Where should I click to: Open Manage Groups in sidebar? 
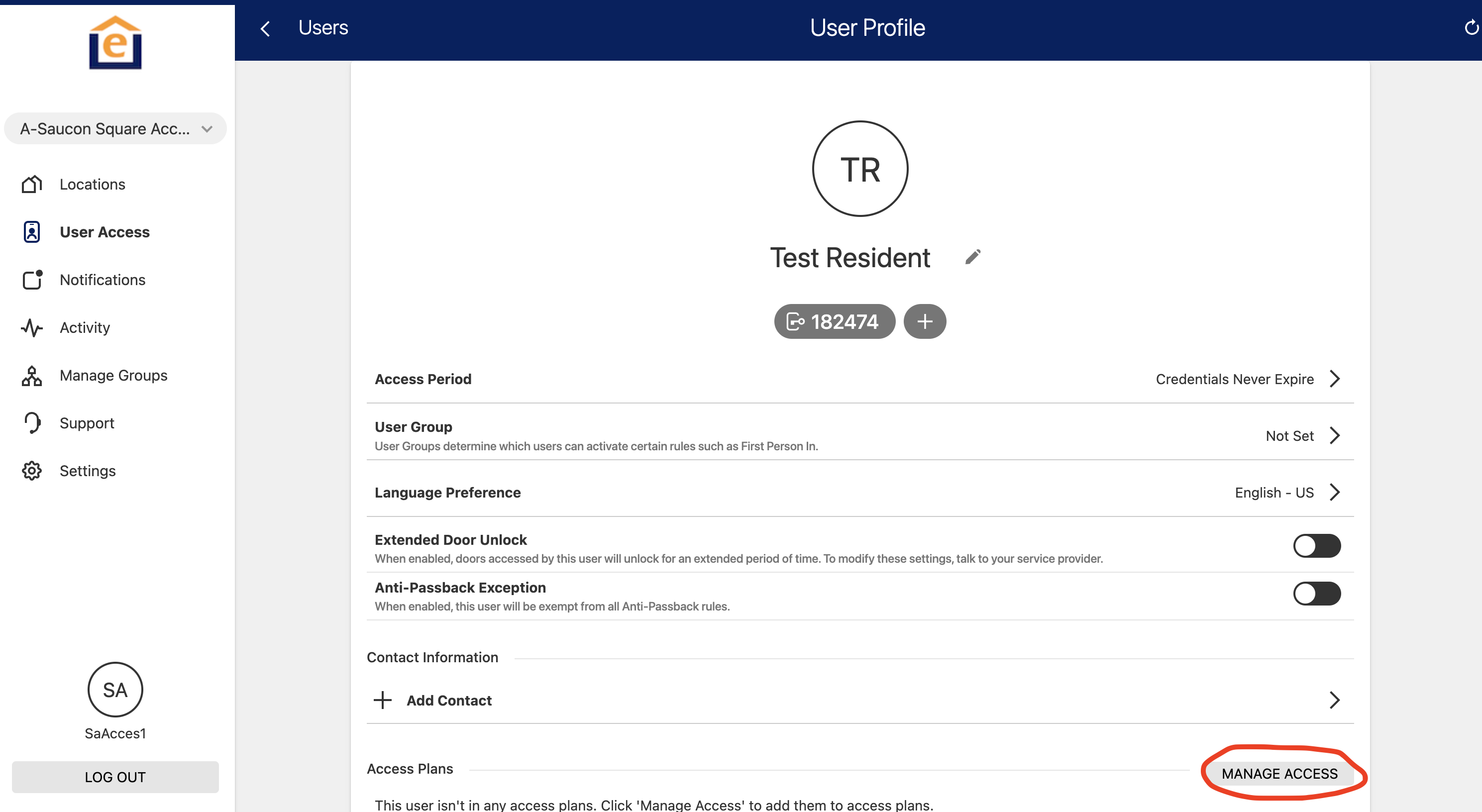(113, 376)
